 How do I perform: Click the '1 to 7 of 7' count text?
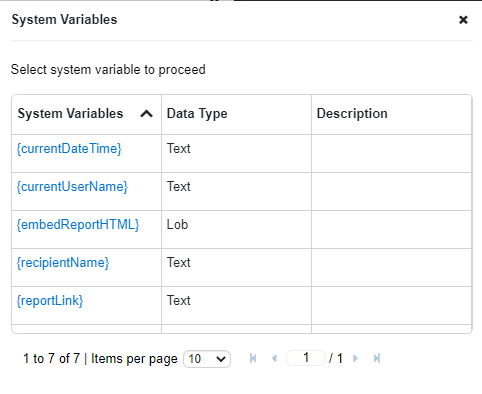(51, 359)
